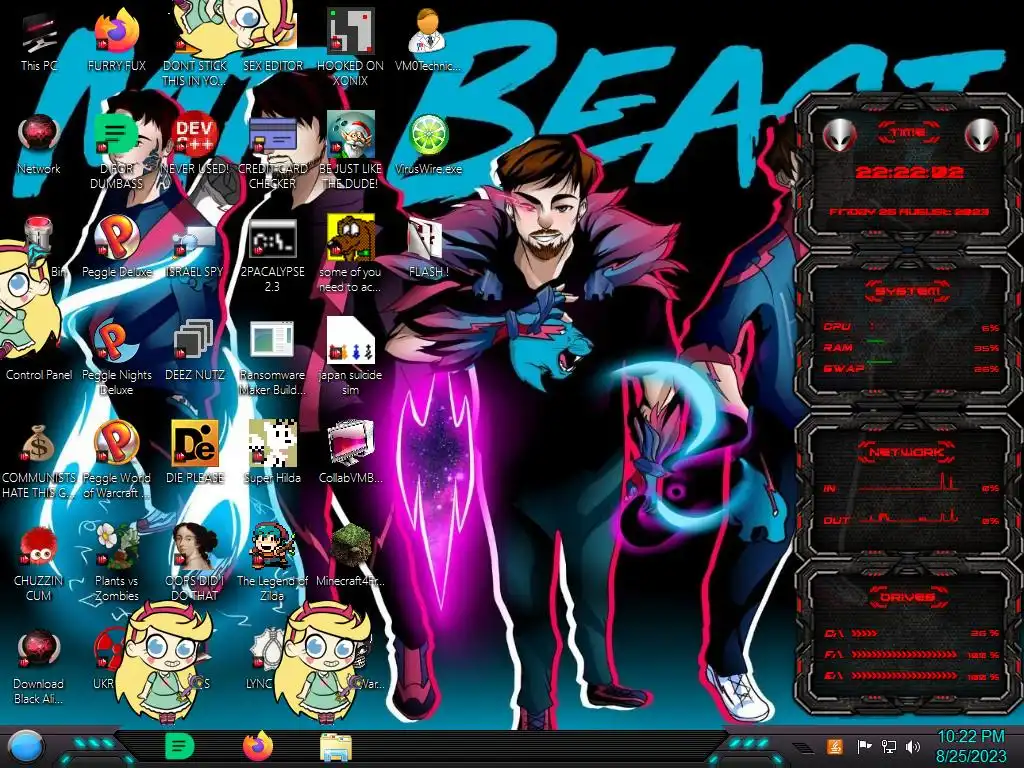Launch the VirusWire.exe lime icon
Image resolution: width=1024 pixels, height=768 pixels.
[x=428, y=135]
